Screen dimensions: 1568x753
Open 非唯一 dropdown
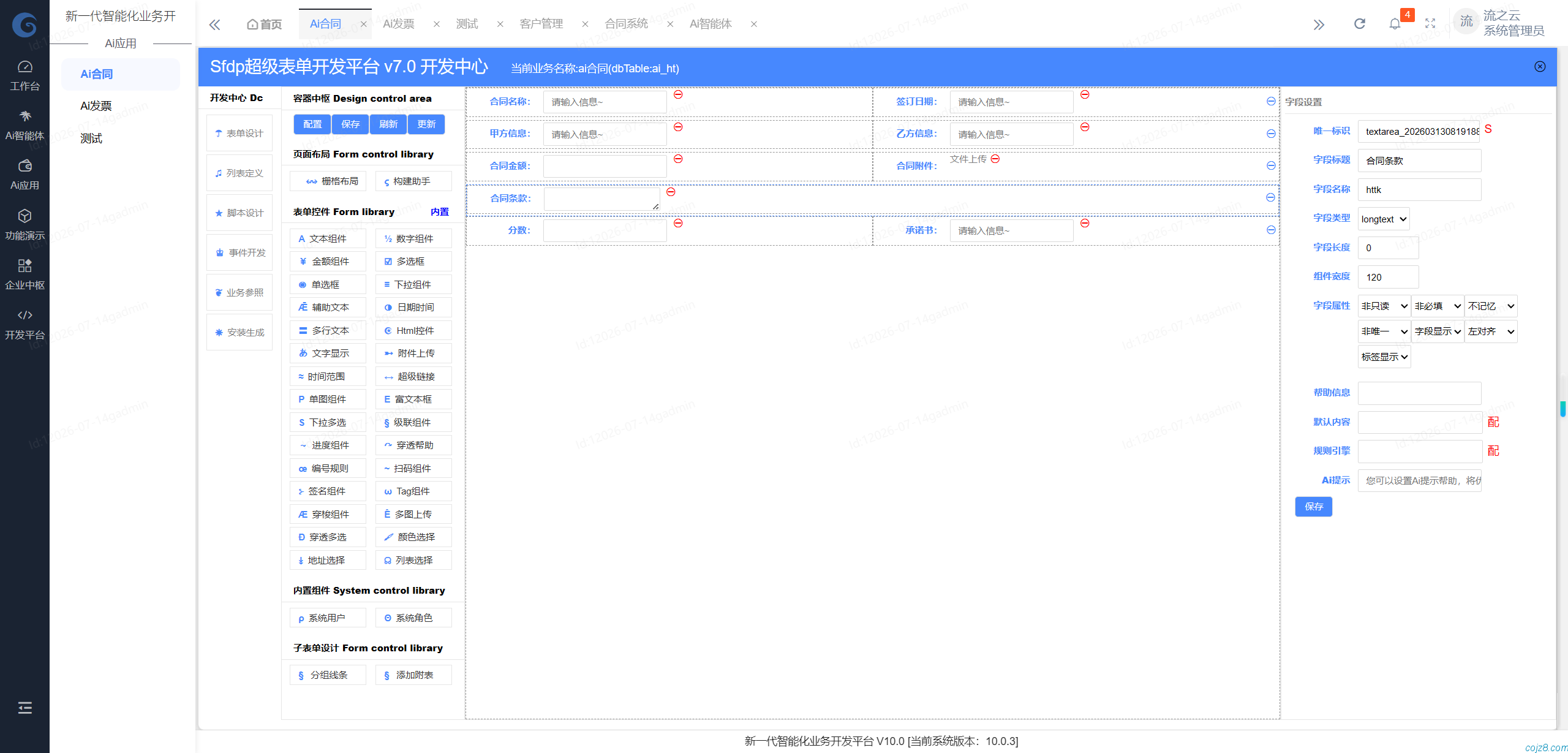[x=1384, y=331]
